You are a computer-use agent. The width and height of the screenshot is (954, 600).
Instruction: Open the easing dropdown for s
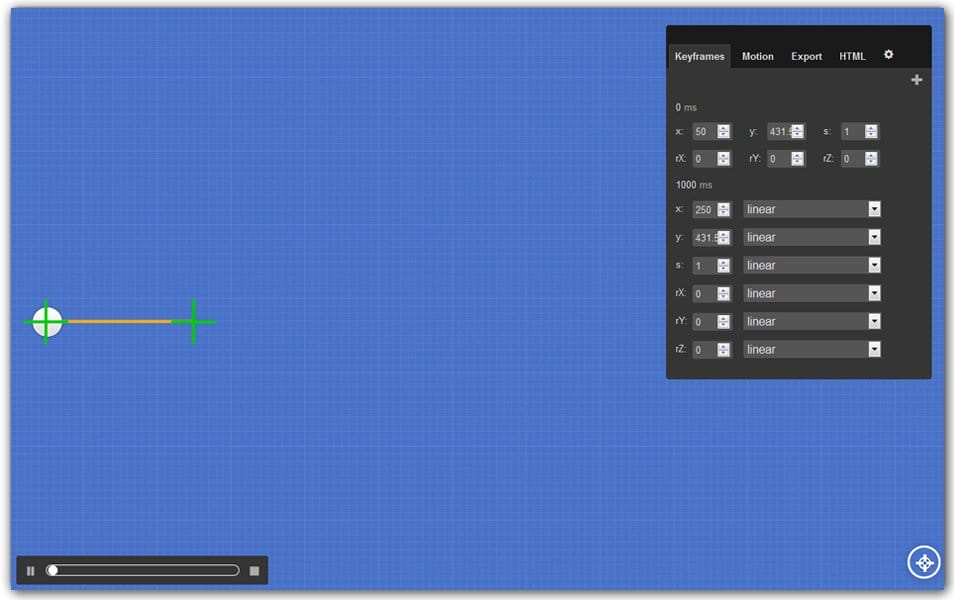(874, 265)
